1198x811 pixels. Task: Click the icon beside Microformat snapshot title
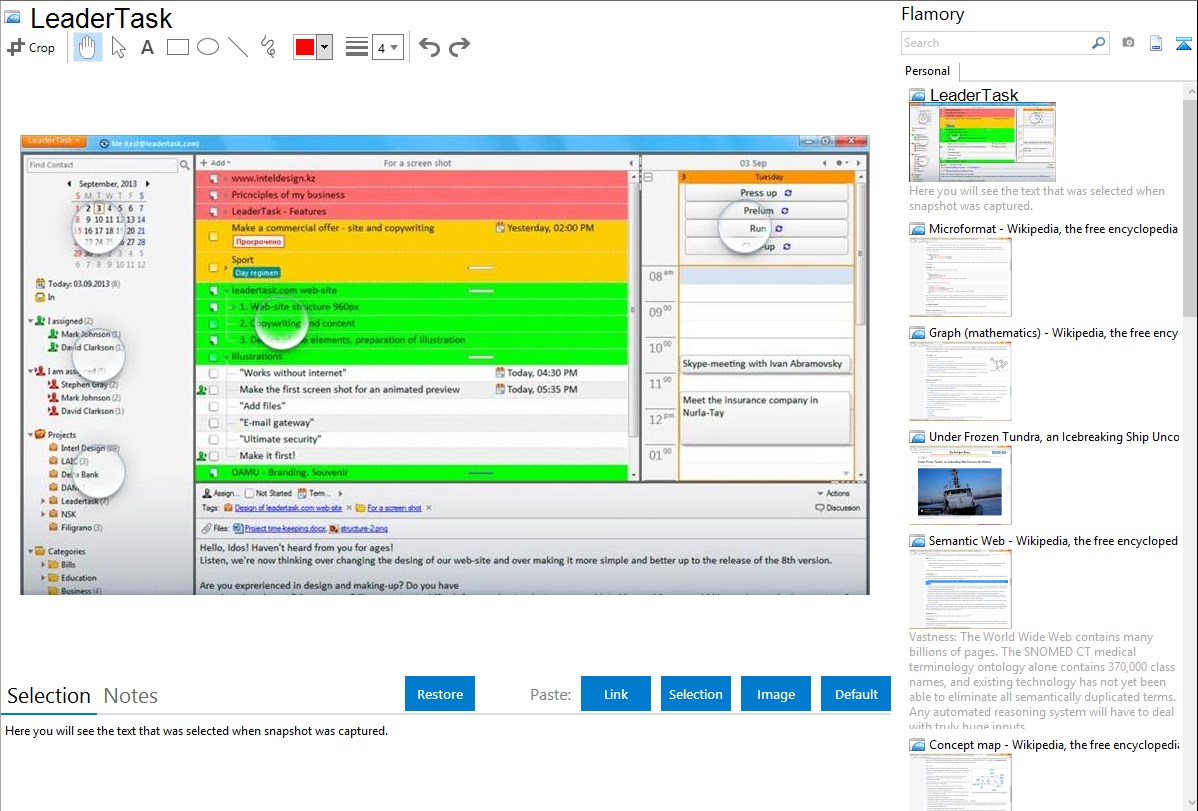point(917,229)
